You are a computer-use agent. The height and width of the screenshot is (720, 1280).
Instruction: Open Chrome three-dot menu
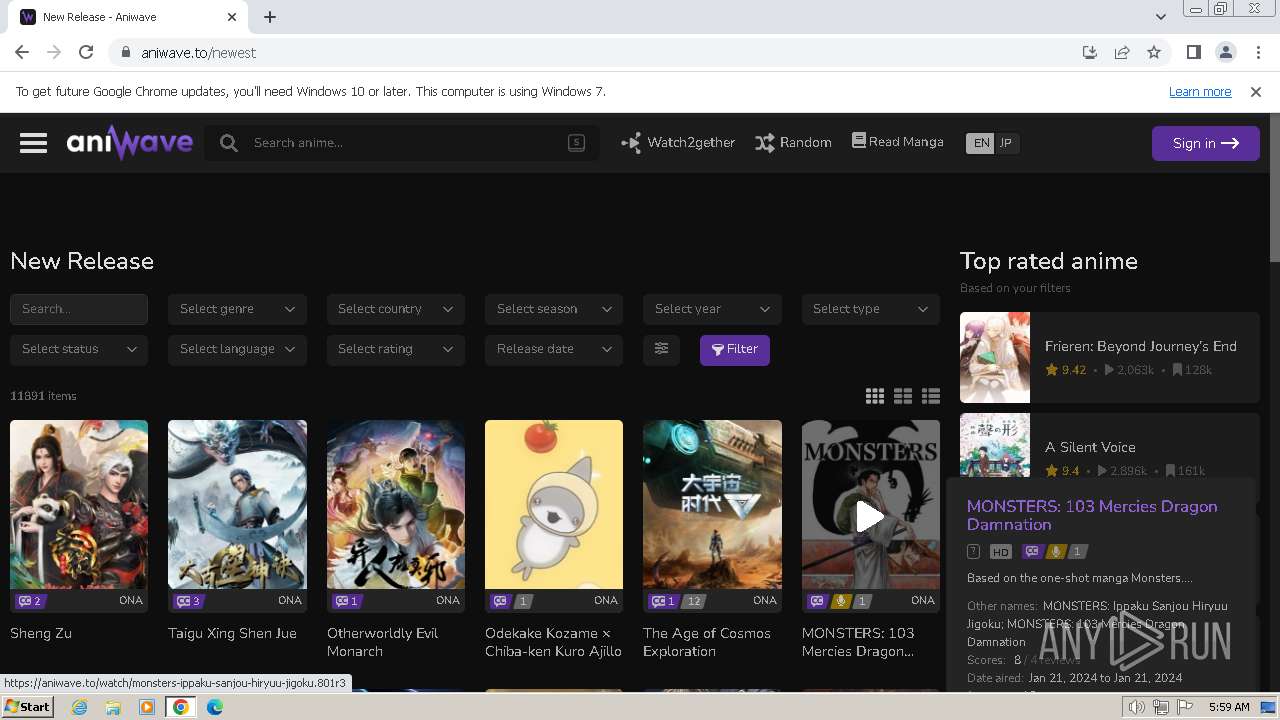tap(1257, 52)
